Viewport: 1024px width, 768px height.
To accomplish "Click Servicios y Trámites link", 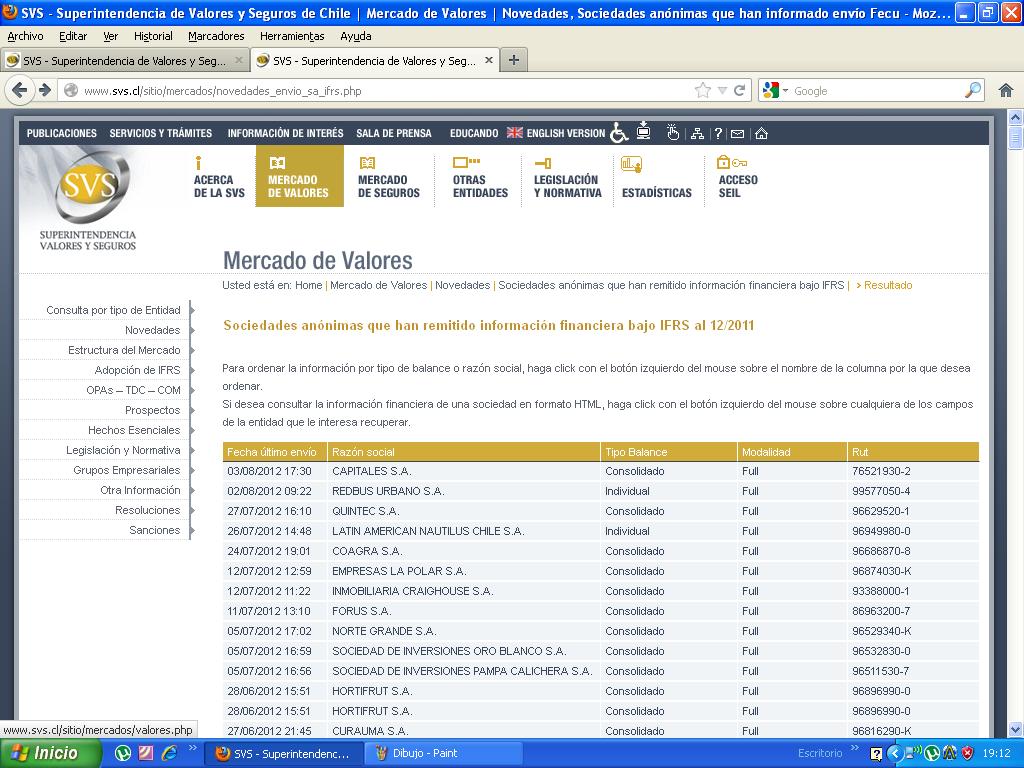I will (161, 133).
